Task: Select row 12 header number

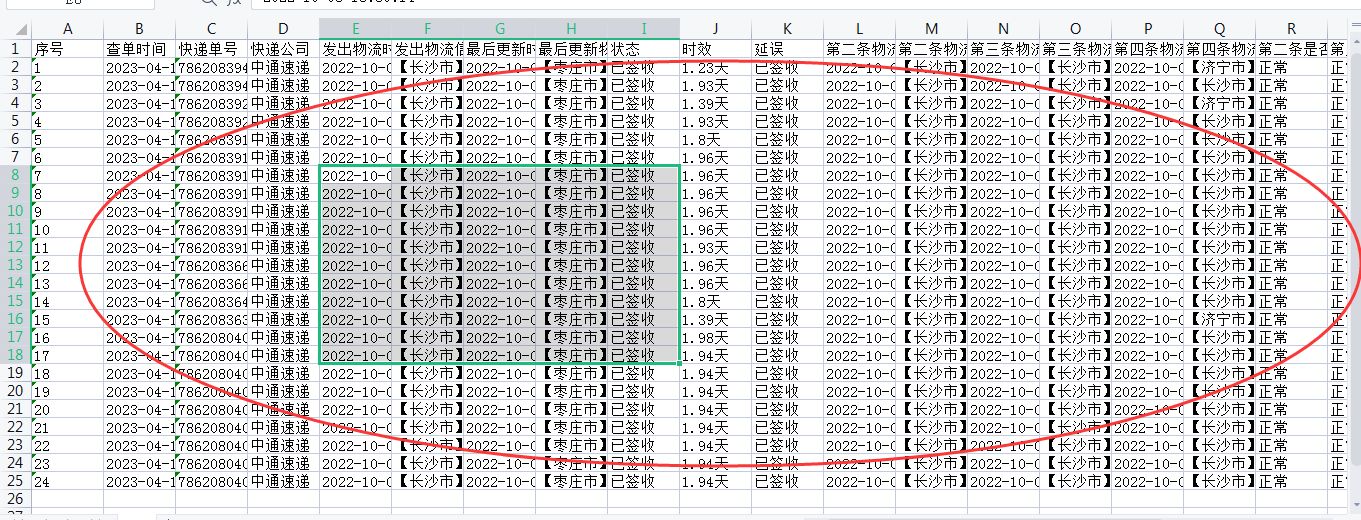Action: click(16, 247)
